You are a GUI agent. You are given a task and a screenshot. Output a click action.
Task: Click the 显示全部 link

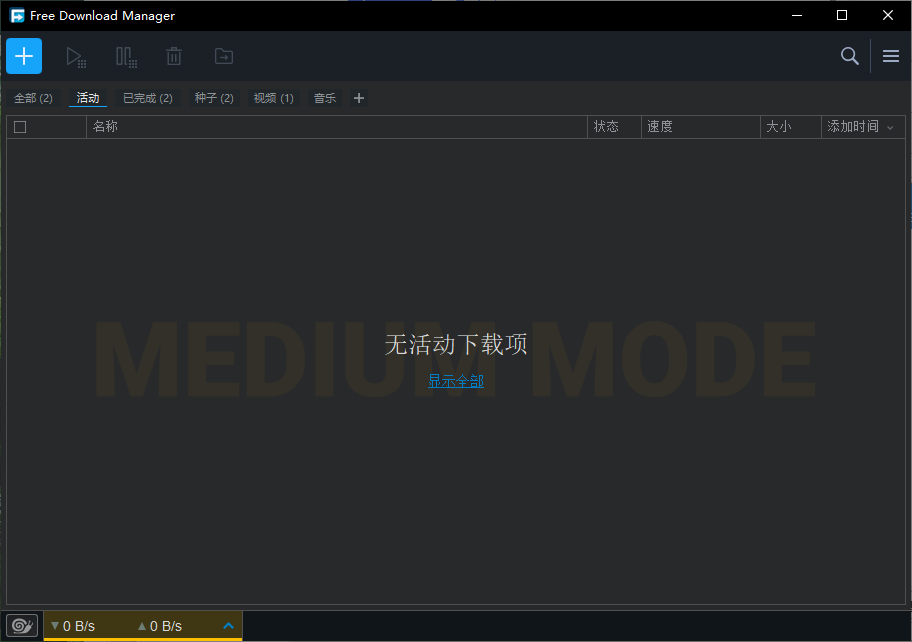[x=456, y=381]
